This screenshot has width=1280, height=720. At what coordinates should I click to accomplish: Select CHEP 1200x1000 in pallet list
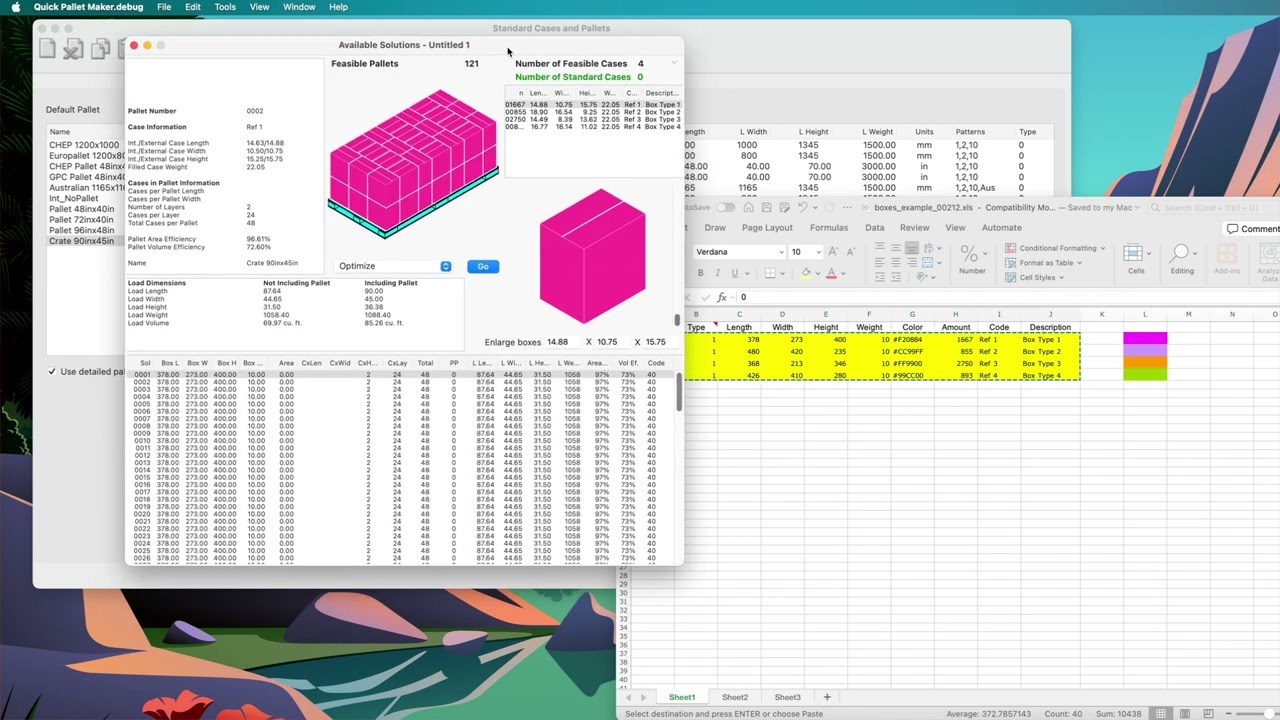click(x=84, y=145)
